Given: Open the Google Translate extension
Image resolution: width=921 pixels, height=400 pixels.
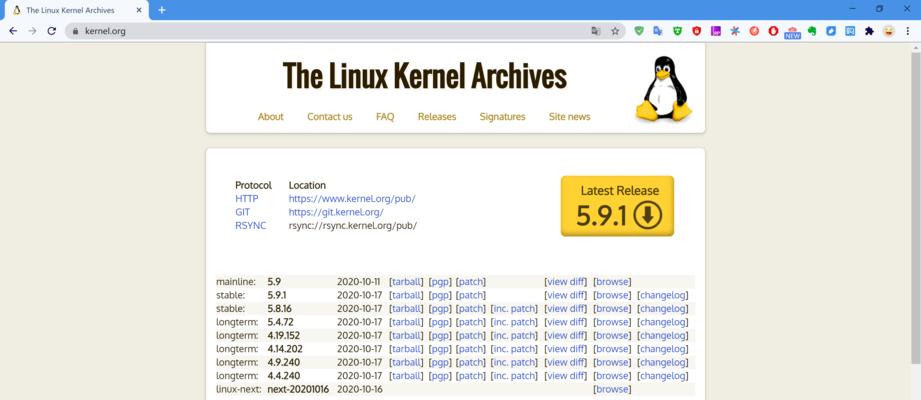Looking at the screenshot, I should (x=658, y=31).
